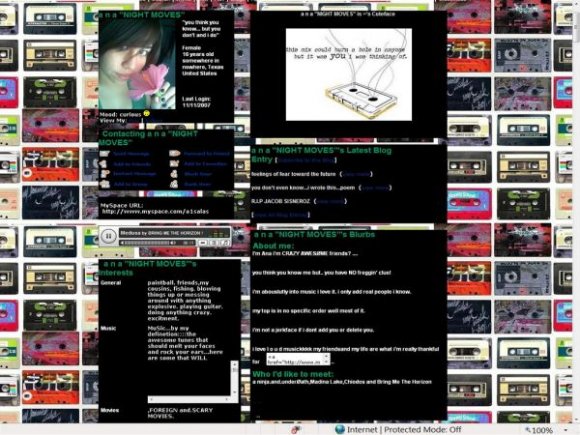Open View All Blog Entries link

281,215
